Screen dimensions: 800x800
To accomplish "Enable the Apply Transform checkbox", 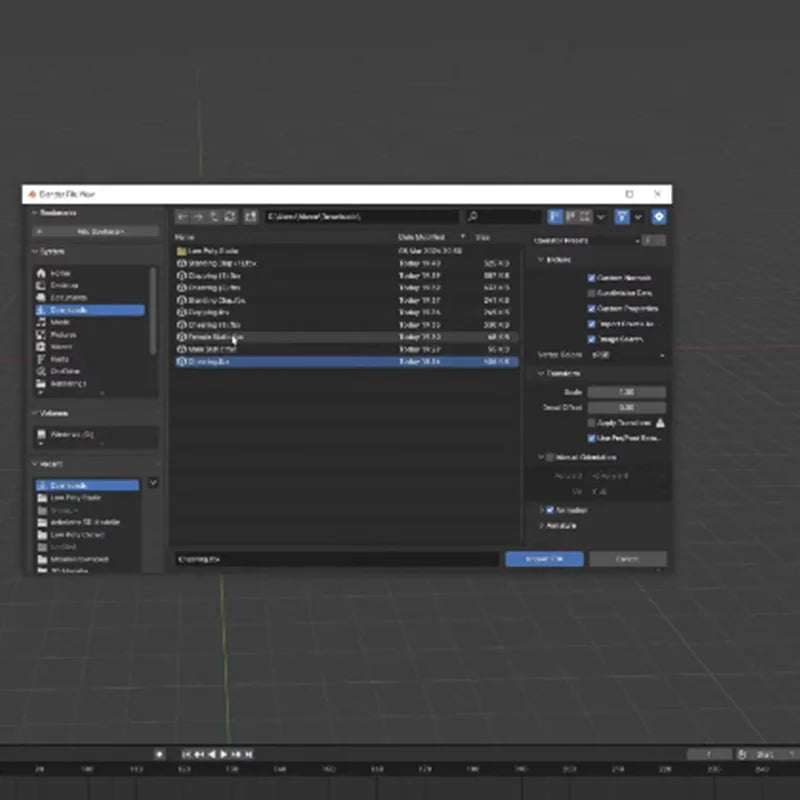I will [592, 423].
